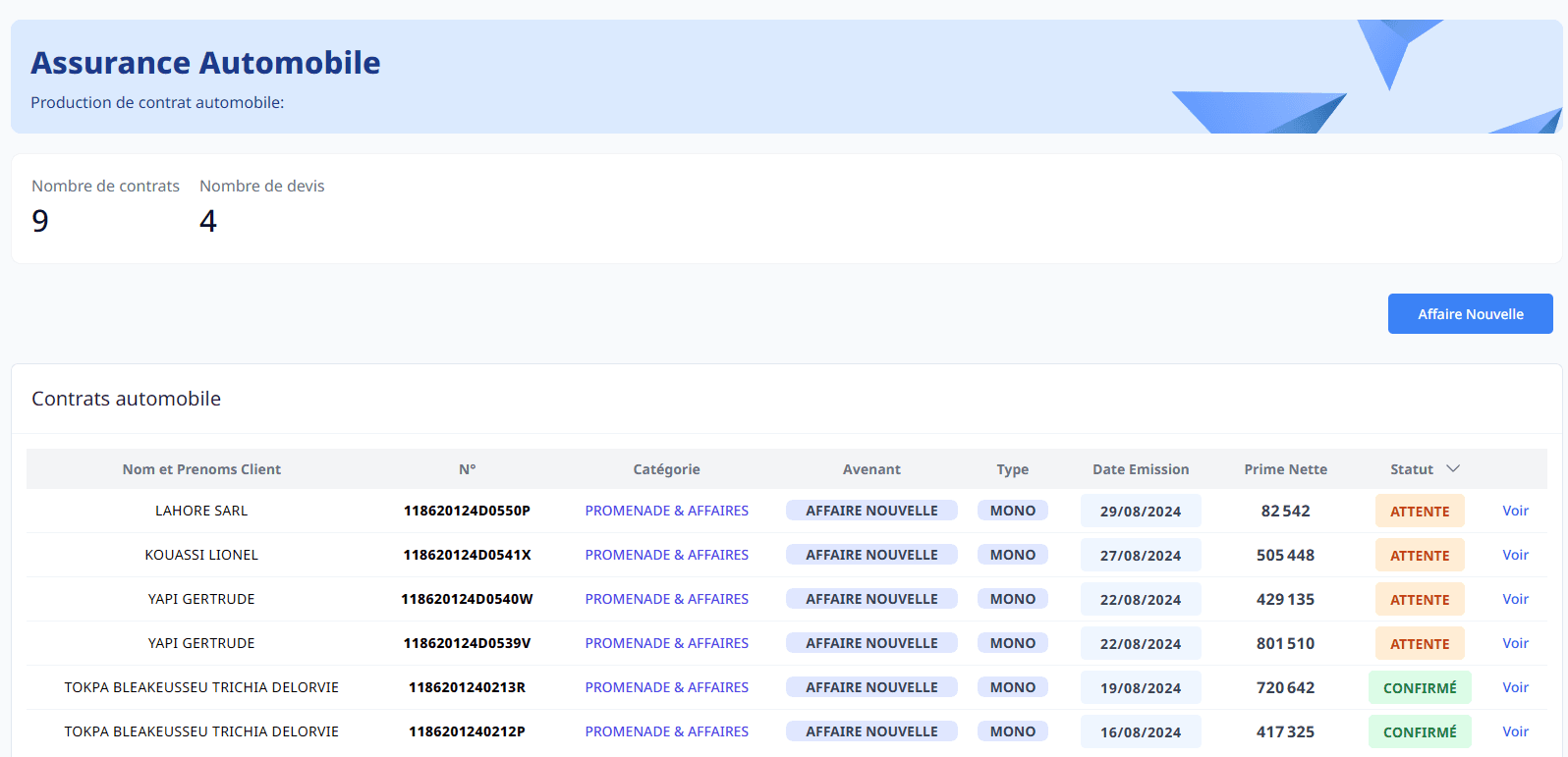View contract 1186201240213R details
The height and width of the screenshot is (757, 1568).
pyautogui.click(x=1515, y=687)
